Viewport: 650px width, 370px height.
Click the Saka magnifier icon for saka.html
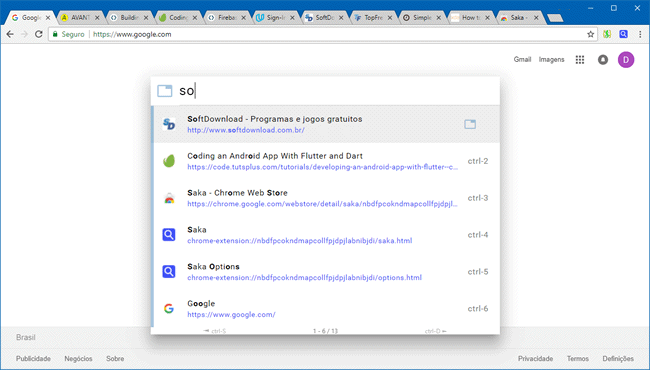(169, 235)
